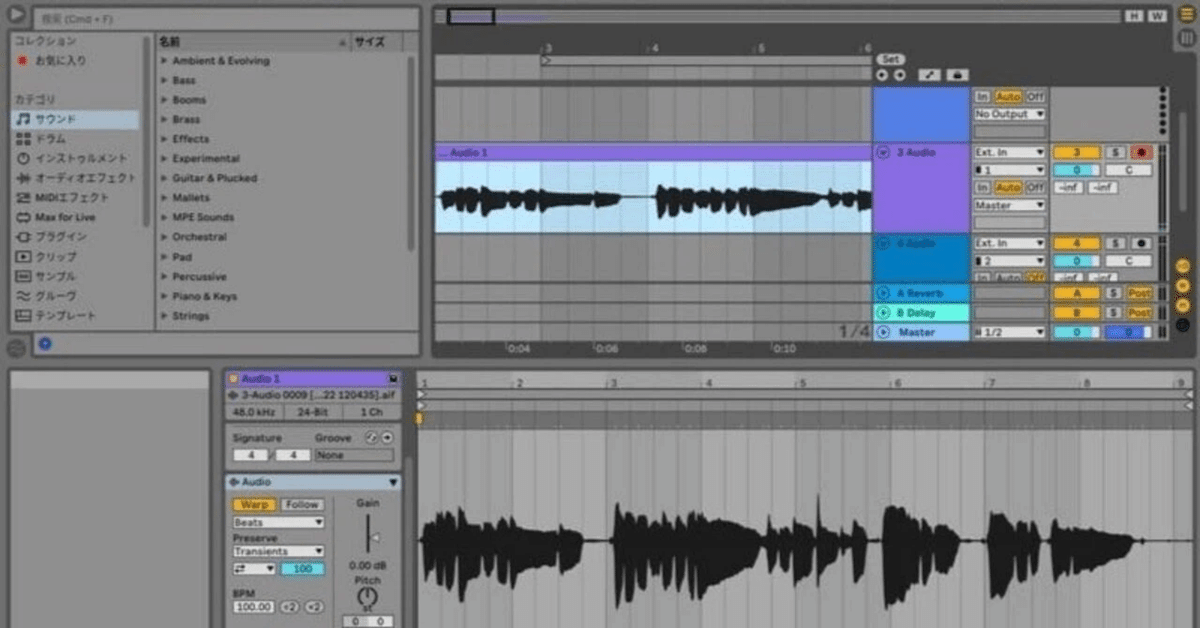Click the Set locator button
Viewport: 1200px width, 628px height.
(890, 59)
